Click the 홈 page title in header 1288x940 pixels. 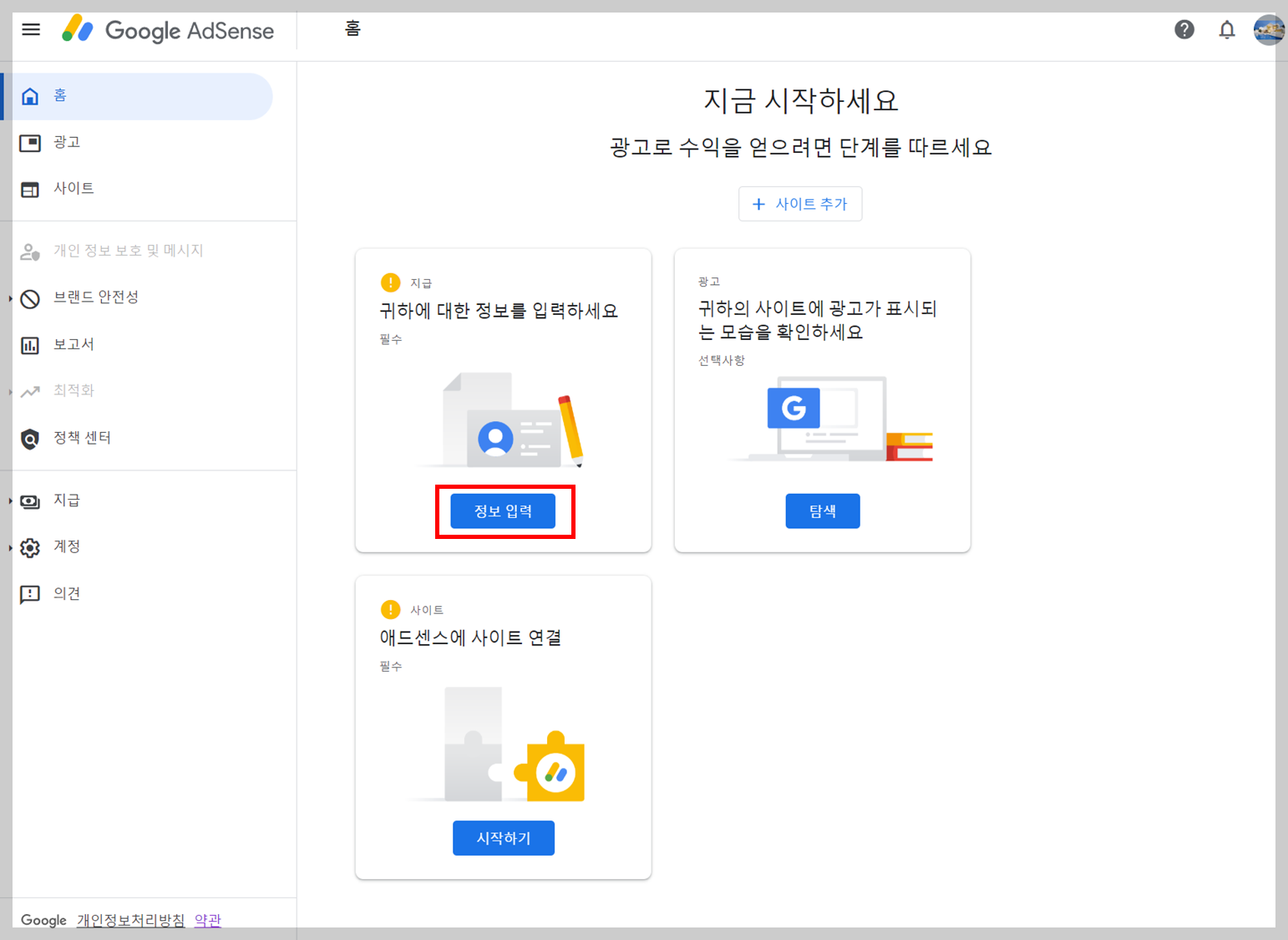pyautogui.click(x=352, y=29)
